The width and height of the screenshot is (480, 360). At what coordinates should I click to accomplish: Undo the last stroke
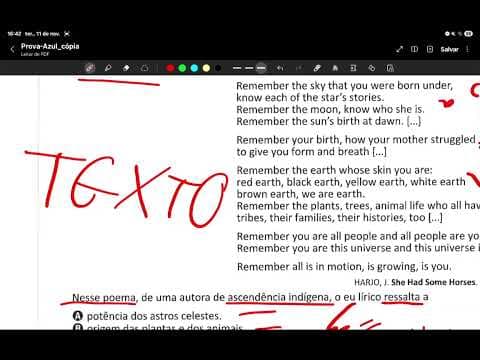[280, 68]
